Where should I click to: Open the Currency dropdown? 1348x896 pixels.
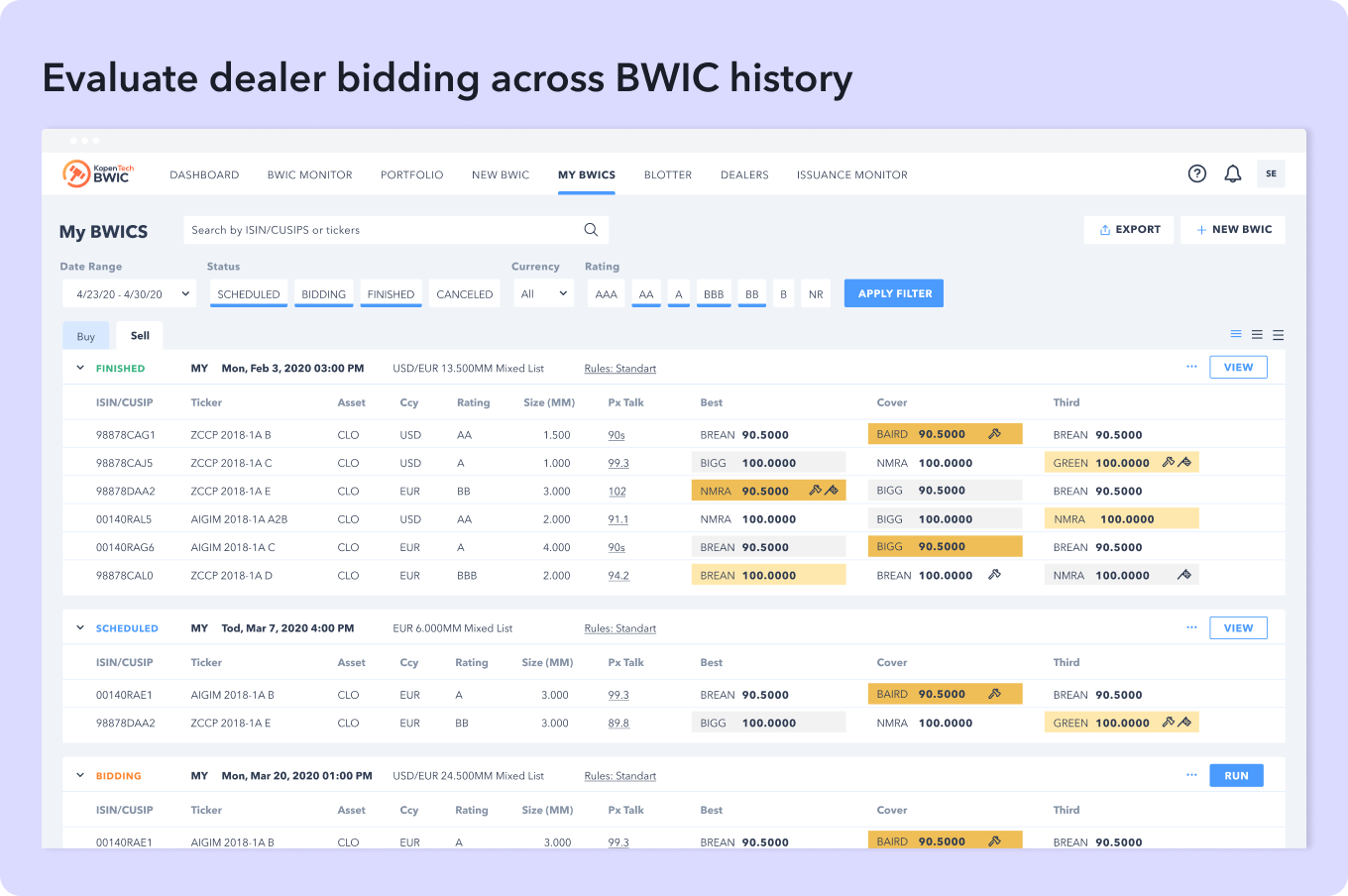[x=543, y=294]
